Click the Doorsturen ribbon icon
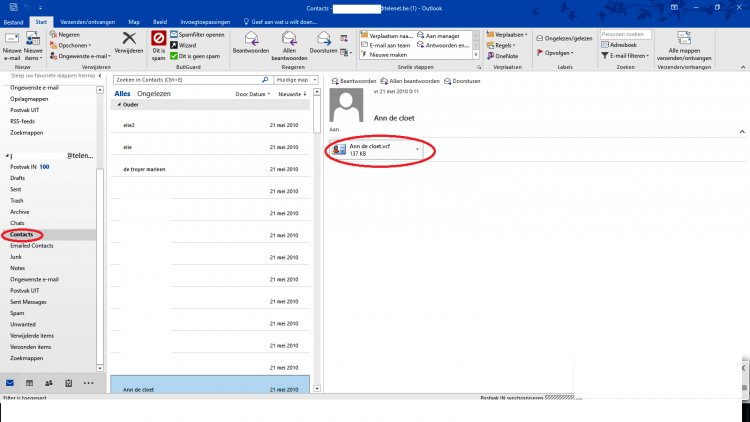750x422 pixels. pyautogui.click(x=323, y=38)
